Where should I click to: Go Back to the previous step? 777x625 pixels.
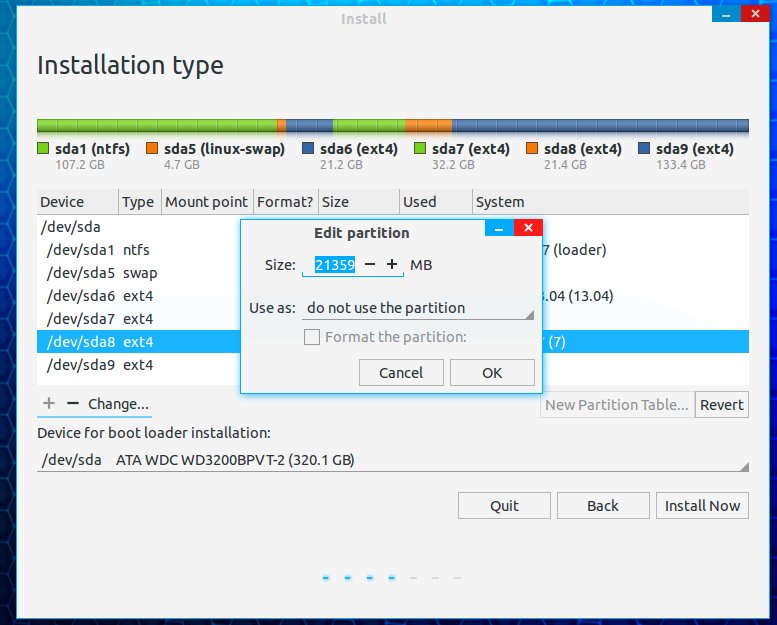coord(602,505)
